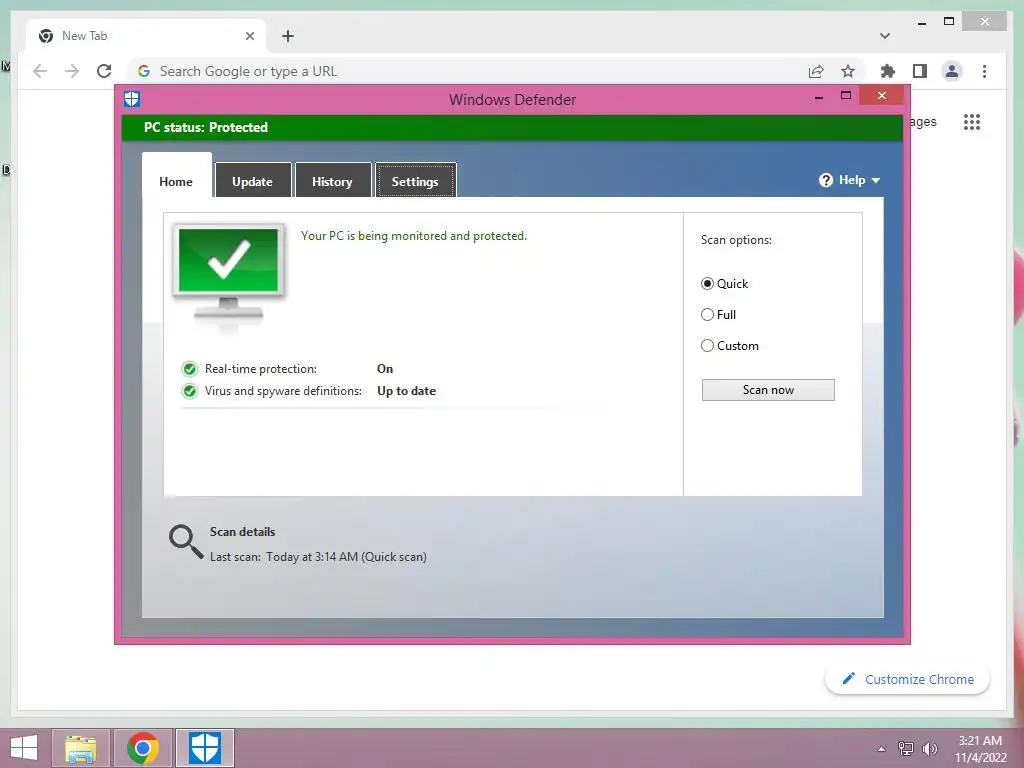Open the History tab
Image resolution: width=1024 pixels, height=768 pixels.
[332, 182]
